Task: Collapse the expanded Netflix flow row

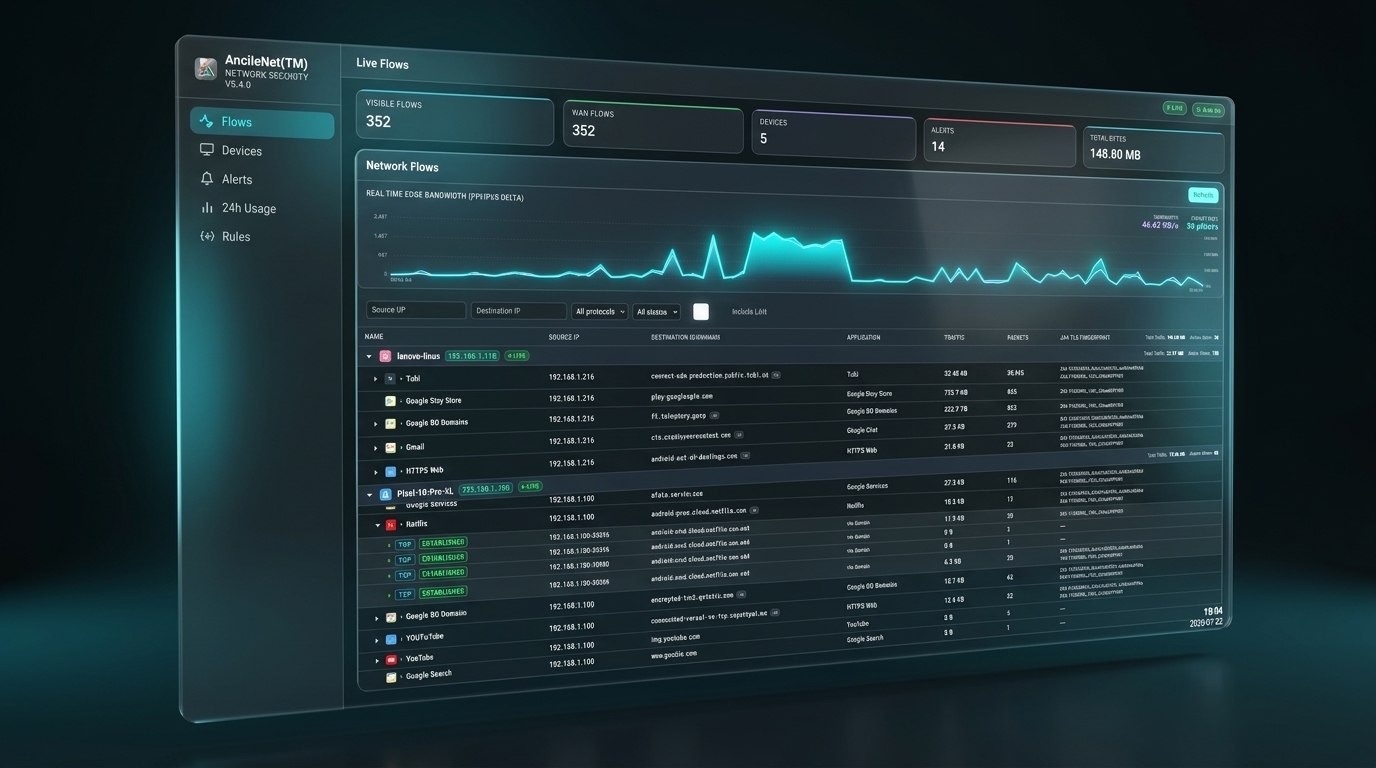Action: [x=377, y=525]
